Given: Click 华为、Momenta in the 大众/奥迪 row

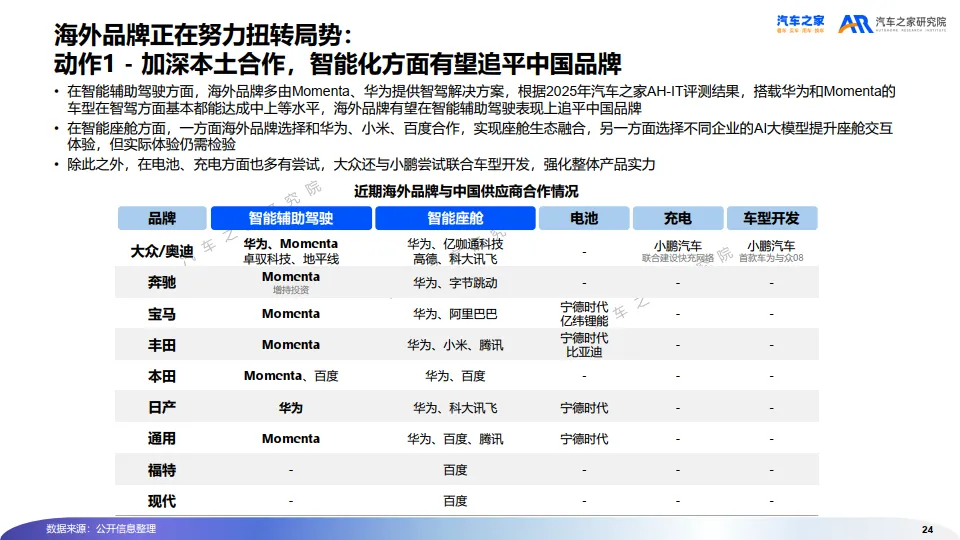Looking at the screenshot, I should pos(291,244).
